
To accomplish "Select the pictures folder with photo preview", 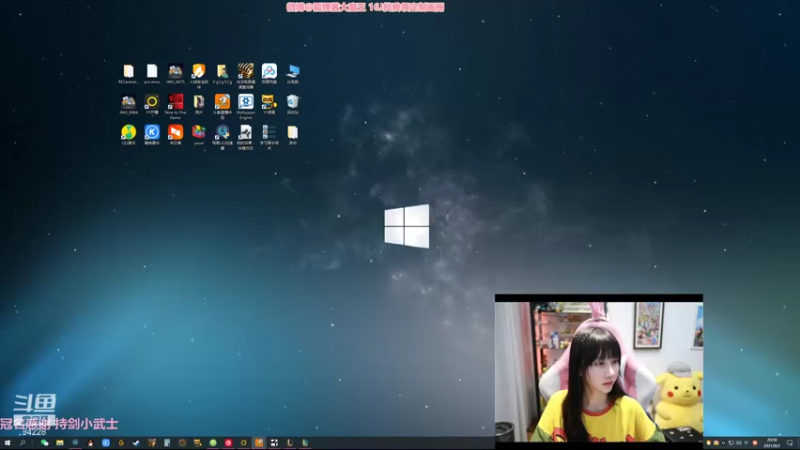I will click(x=199, y=104).
